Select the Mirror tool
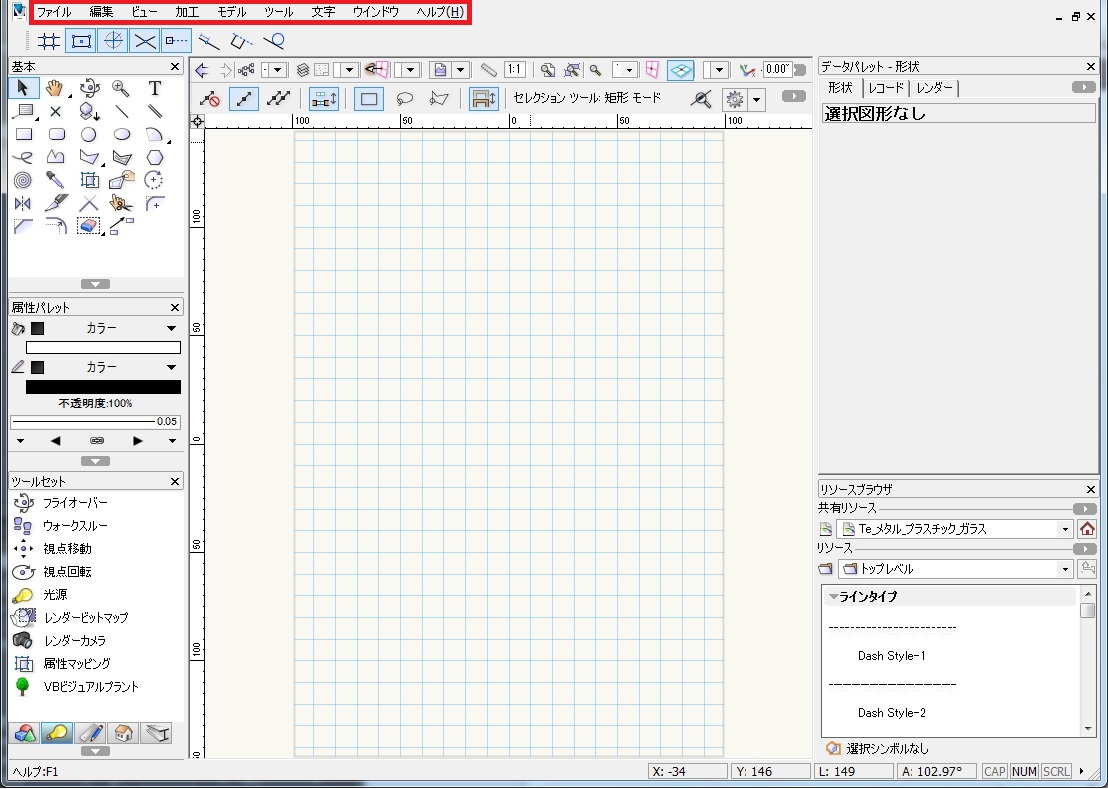This screenshot has height=789, width=1108. (23, 203)
